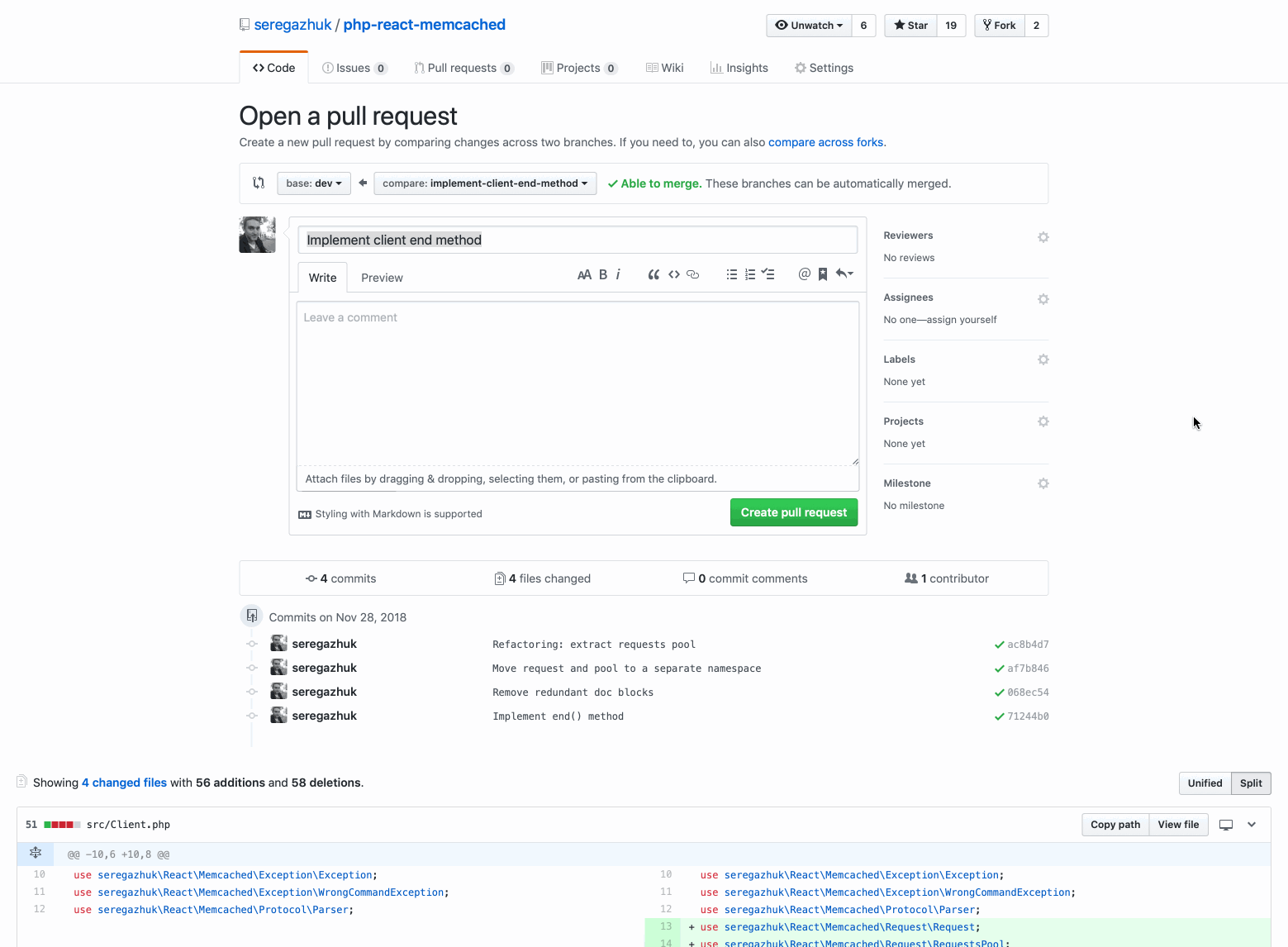Viewport: 1288px width, 947px height.
Task: Click the avatar on the ac8b4d7 commit row
Action: (279, 643)
